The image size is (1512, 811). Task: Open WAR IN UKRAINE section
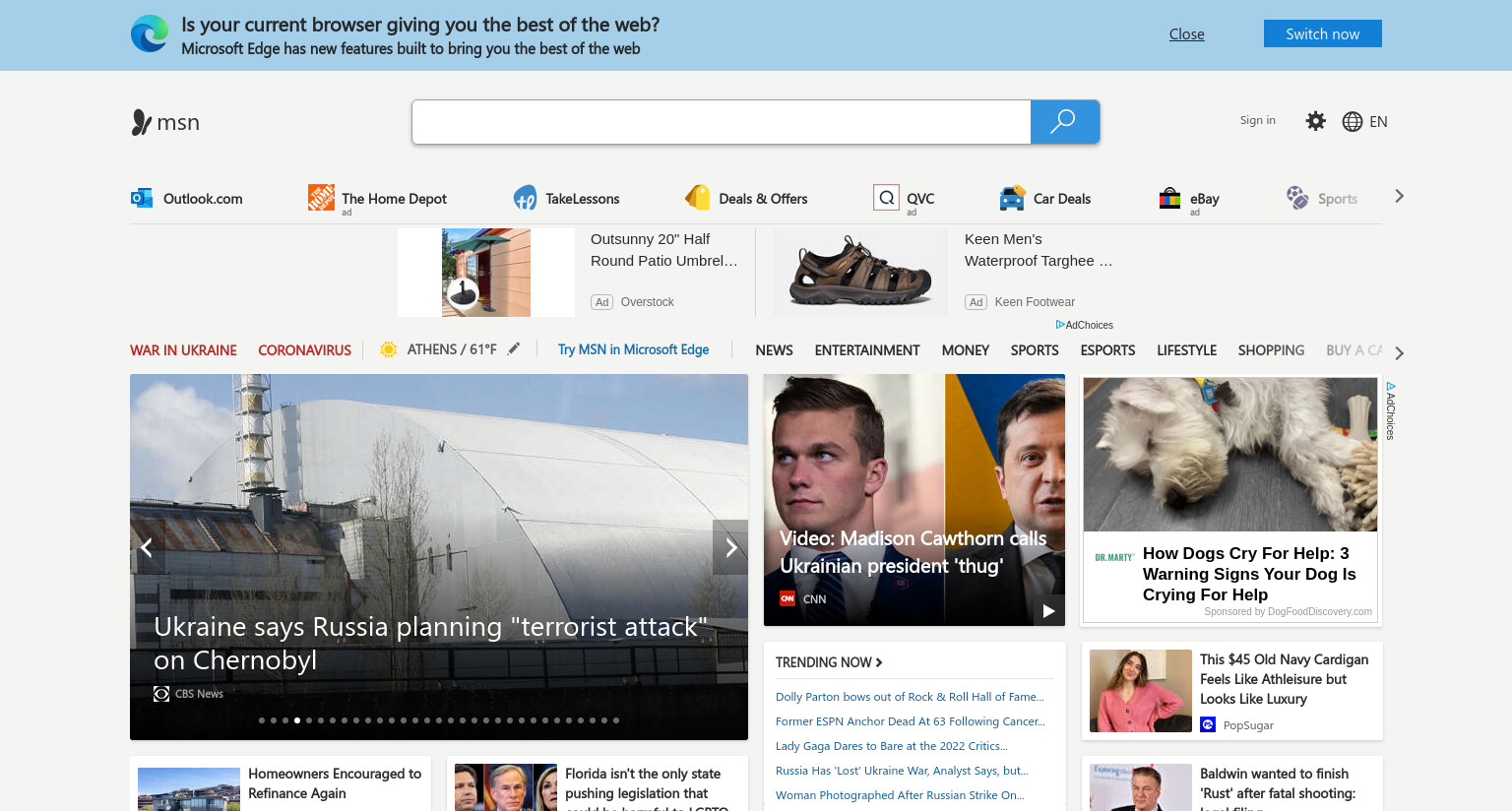coord(183,350)
